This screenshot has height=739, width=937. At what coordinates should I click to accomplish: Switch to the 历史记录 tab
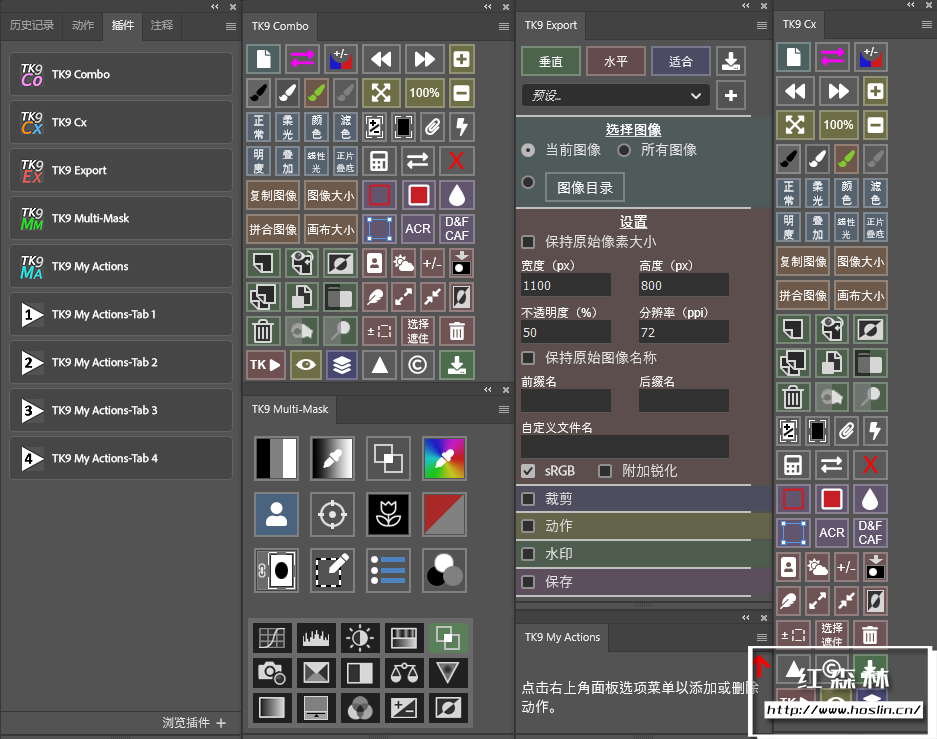(32, 26)
